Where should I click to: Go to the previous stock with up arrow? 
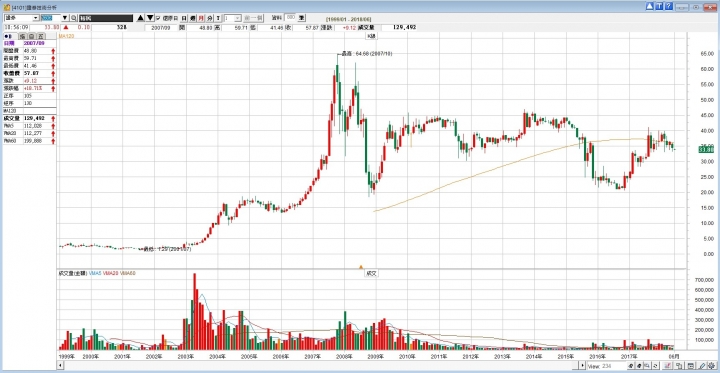pos(141,18)
